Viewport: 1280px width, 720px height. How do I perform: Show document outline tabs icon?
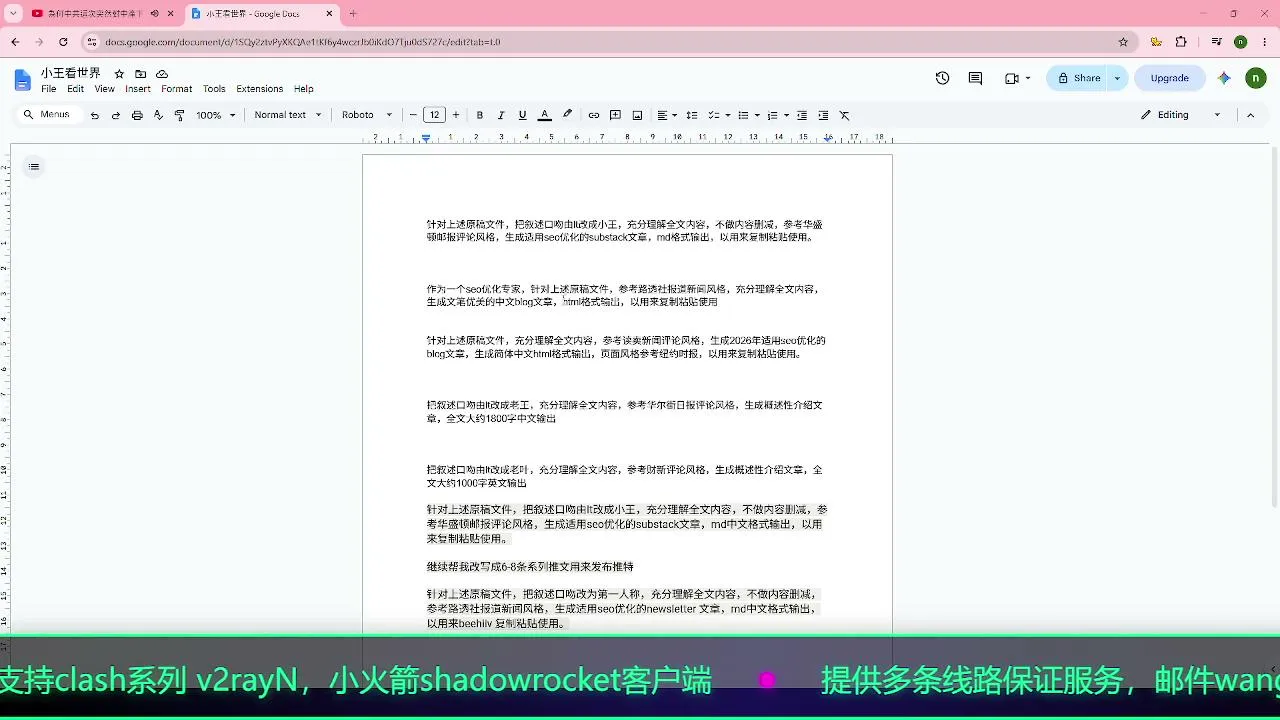34,167
